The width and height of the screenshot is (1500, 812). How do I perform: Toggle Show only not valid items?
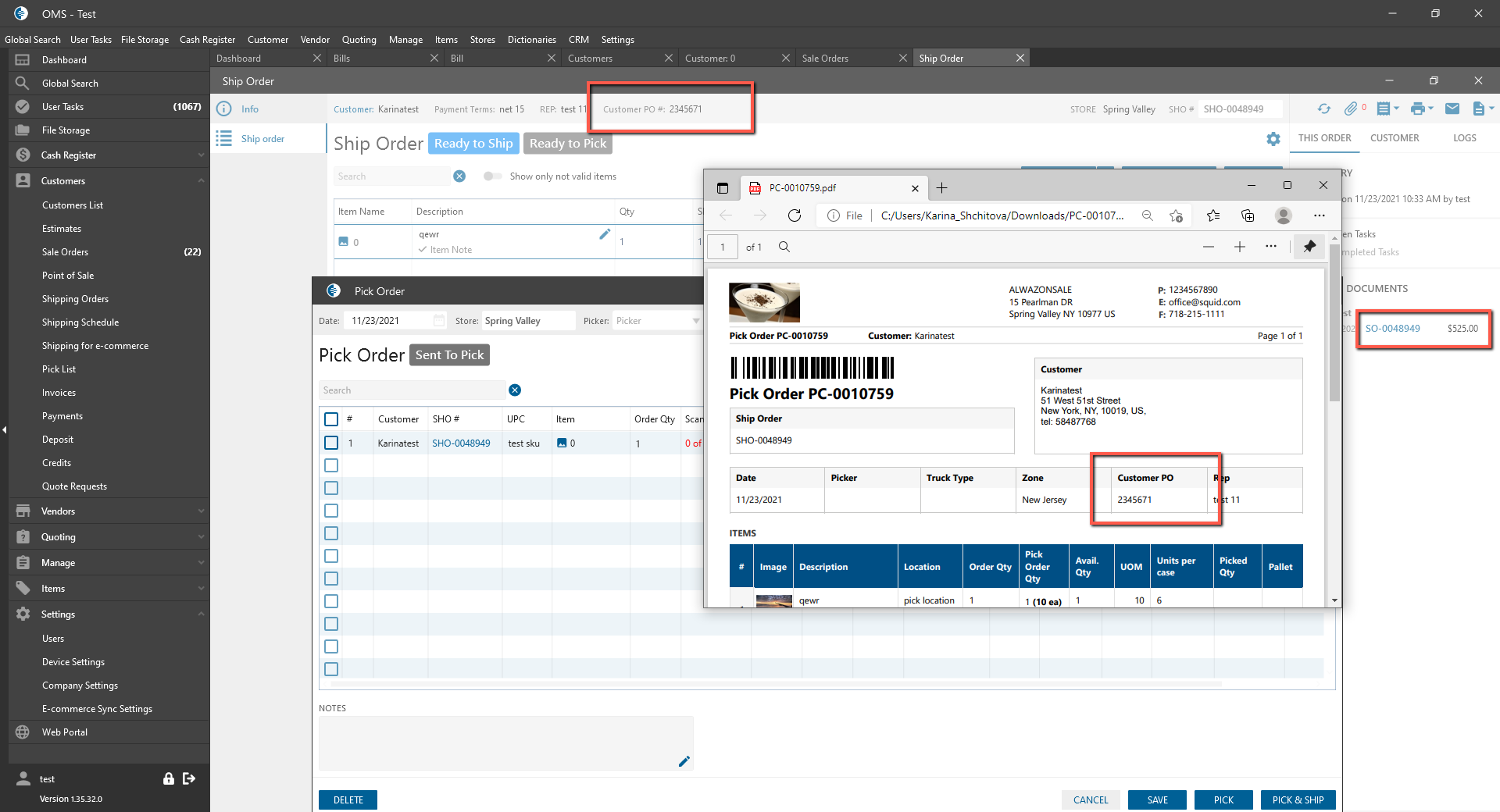click(x=492, y=176)
